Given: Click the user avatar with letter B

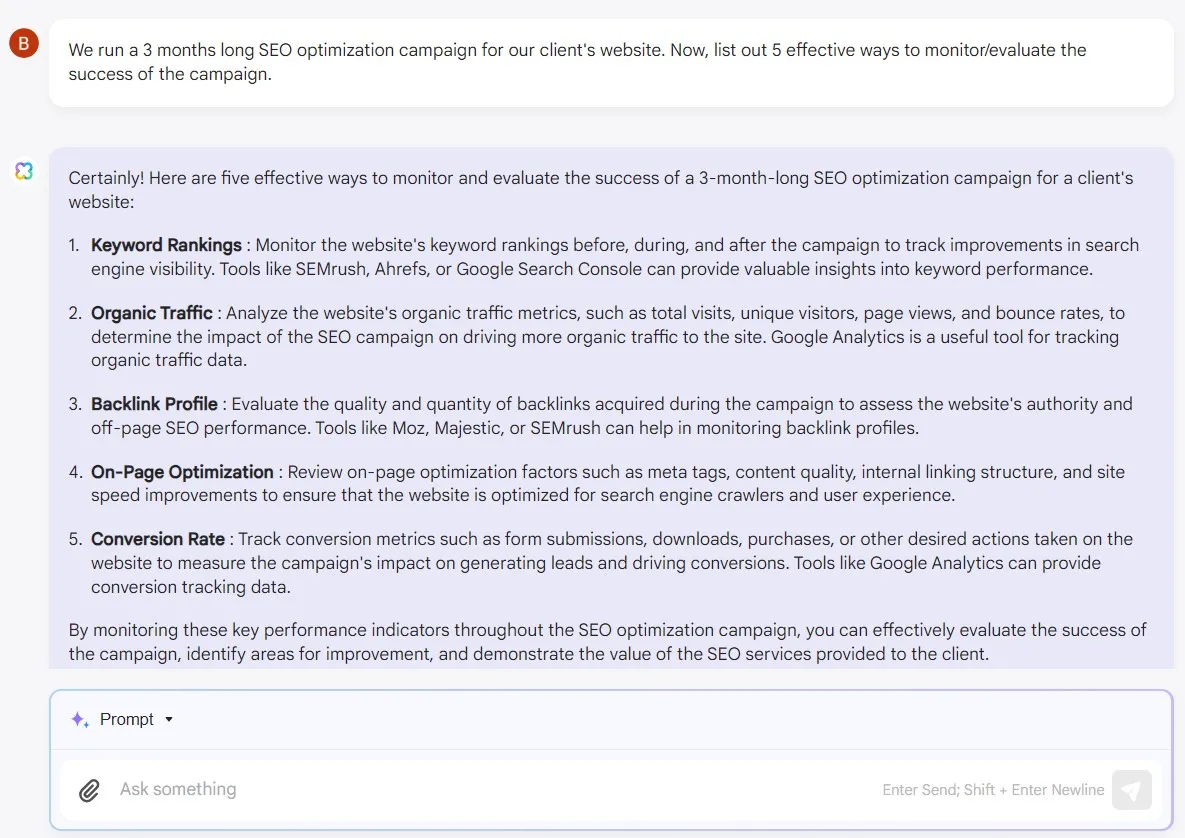Looking at the screenshot, I should click(23, 43).
